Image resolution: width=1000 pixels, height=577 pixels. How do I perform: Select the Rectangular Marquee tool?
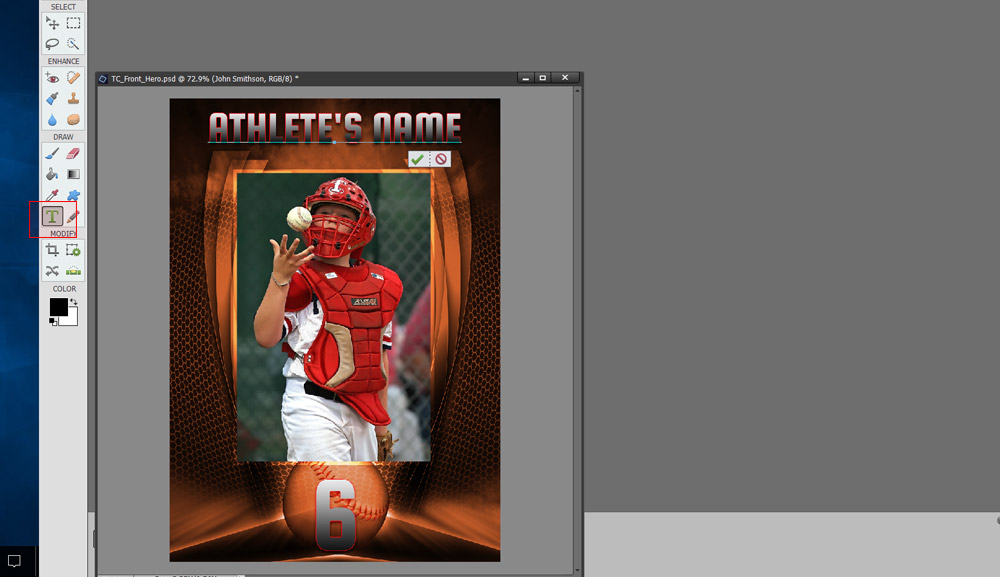click(x=73, y=24)
